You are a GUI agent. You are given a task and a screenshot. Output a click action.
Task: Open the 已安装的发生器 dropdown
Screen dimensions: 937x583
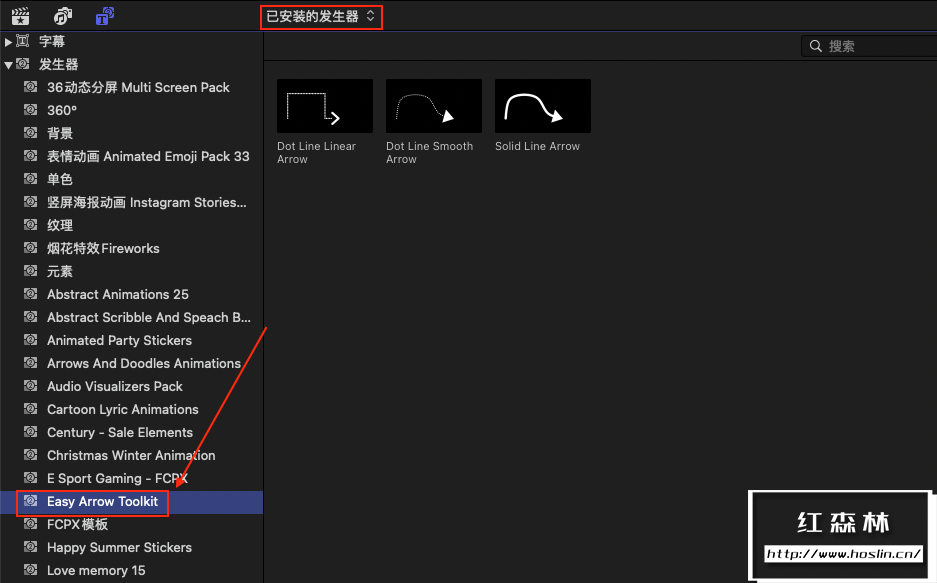coord(321,17)
